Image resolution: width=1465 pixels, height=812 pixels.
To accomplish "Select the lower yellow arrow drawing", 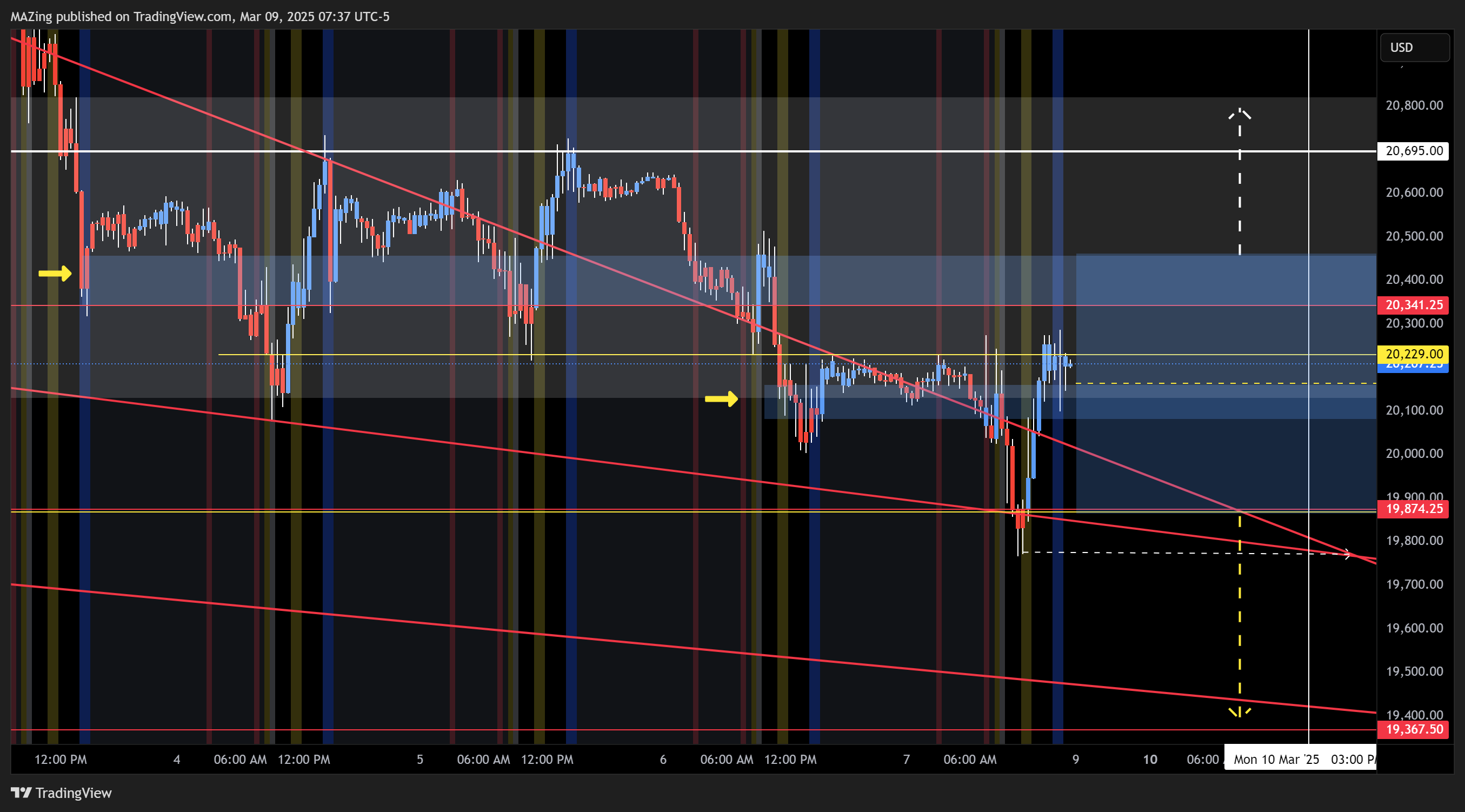I will pyautogui.click(x=721, y=398).
